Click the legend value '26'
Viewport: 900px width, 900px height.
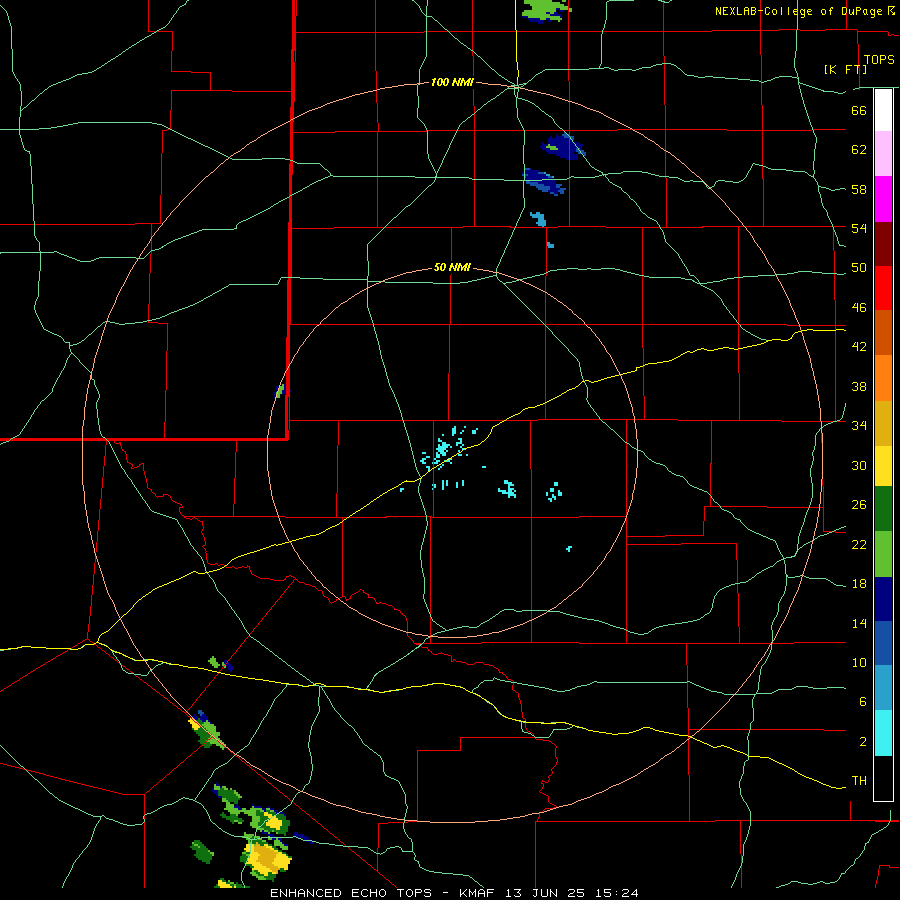click(x=859, y=505)
